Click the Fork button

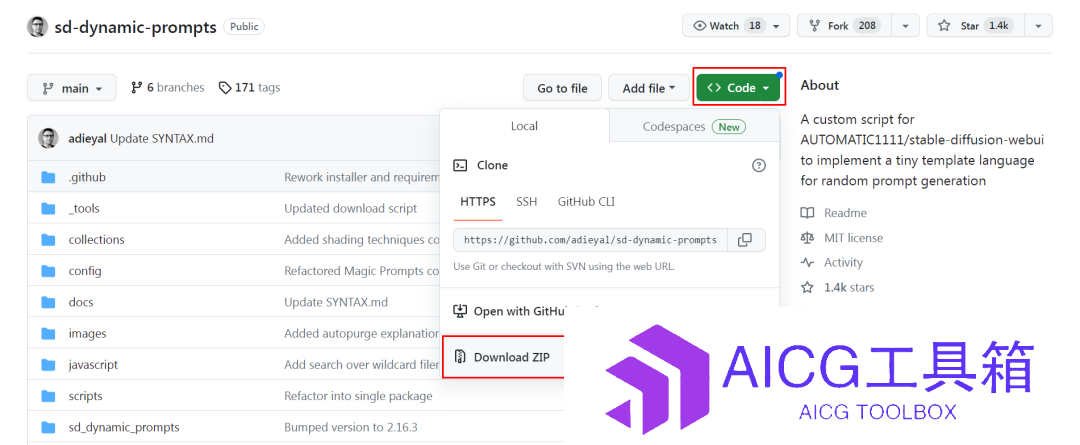point(844,25)
